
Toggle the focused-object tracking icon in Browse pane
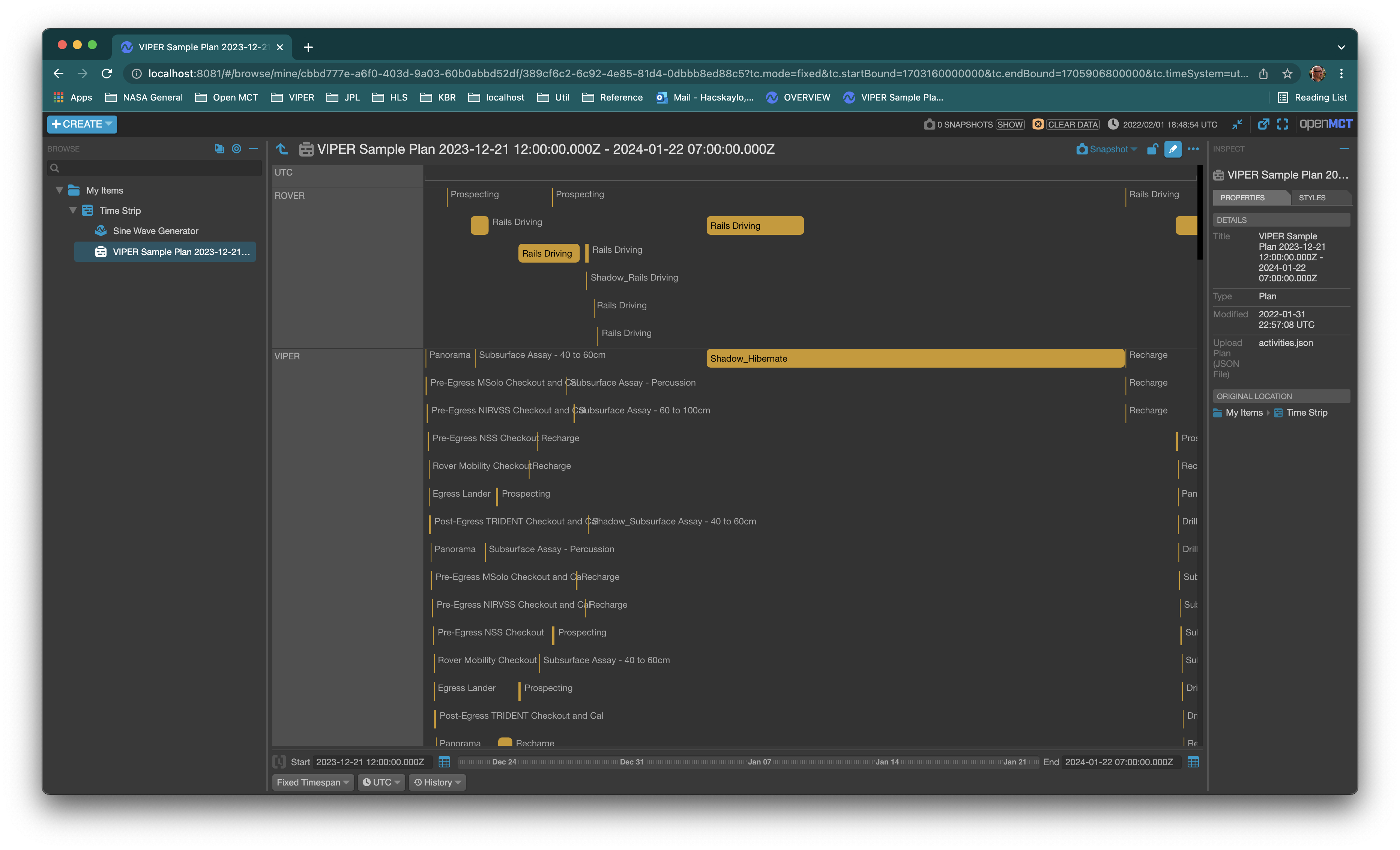point(236,148)
